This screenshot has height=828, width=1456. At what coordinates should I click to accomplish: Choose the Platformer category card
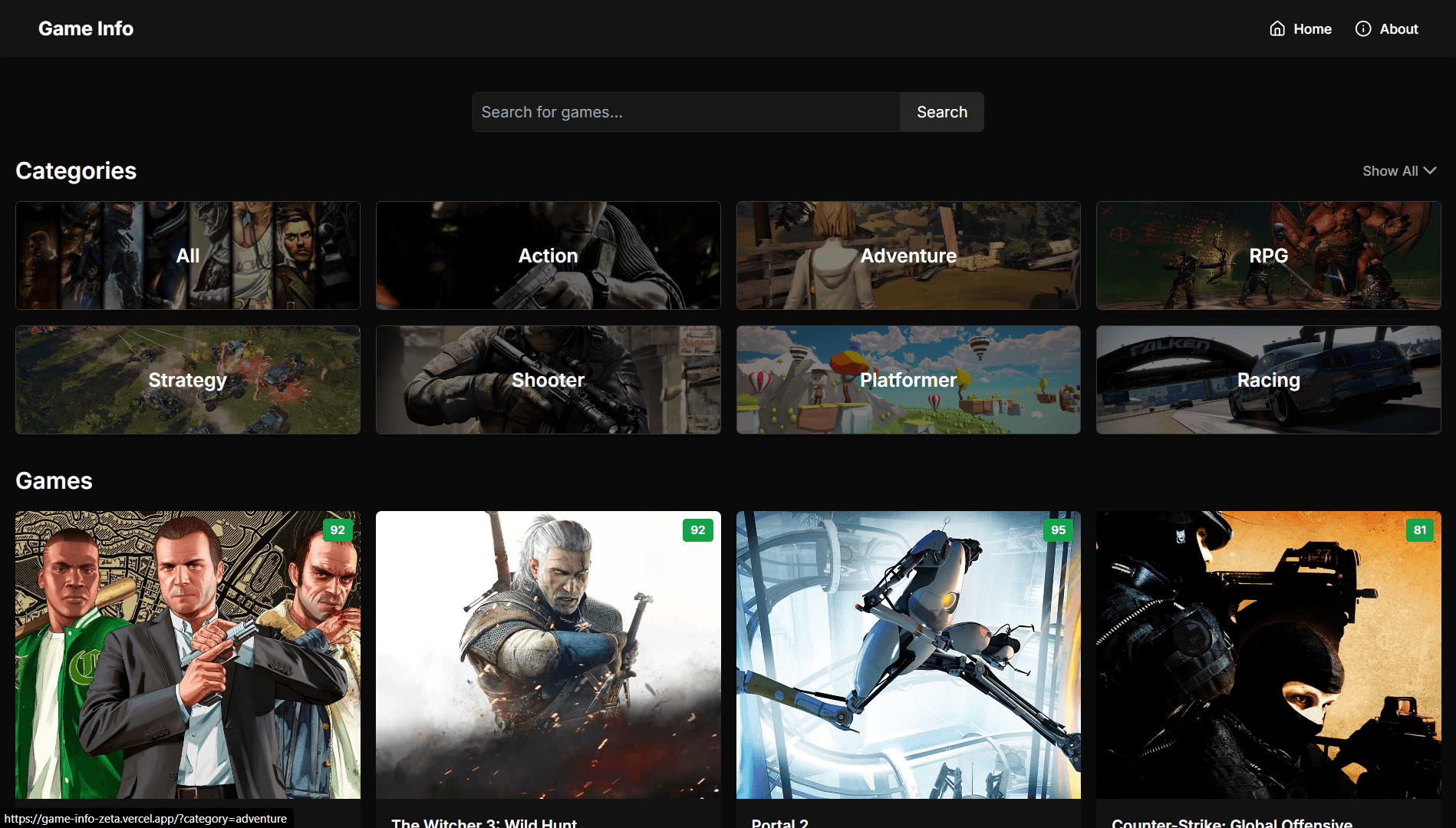[908, 380]
